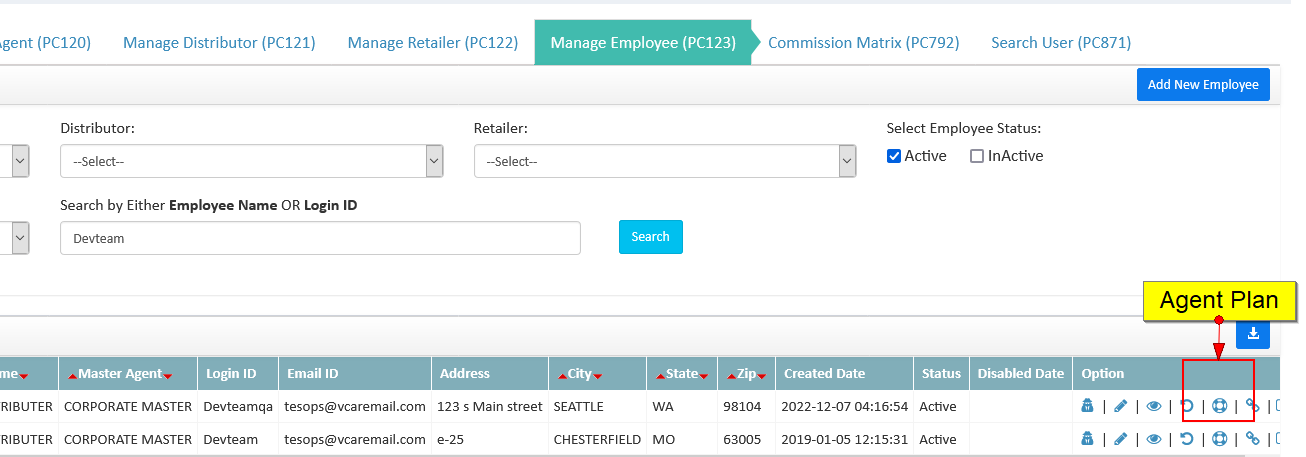The height and width of the screenshot is (457, 1306).
Task: Click the view eye icon for Devteam row
Action: [x=1154, y=438]
